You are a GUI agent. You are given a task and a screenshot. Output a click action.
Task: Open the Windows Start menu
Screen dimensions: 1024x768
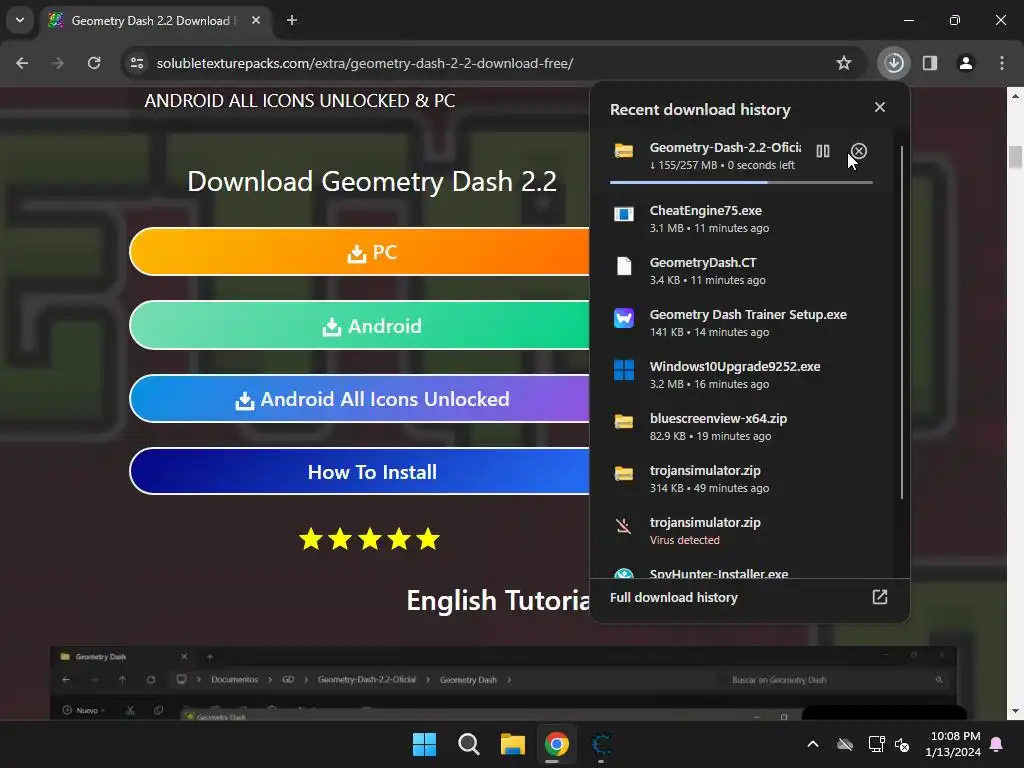click(424, 744)
